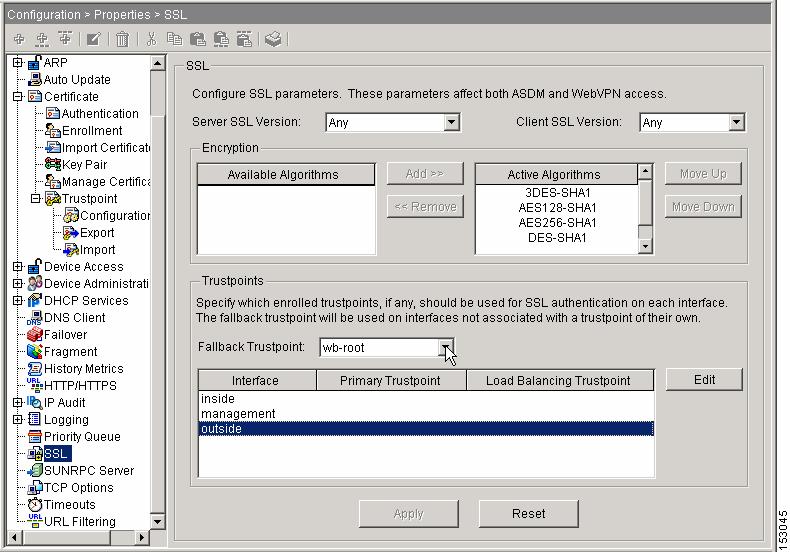
Task: Select 3DES-SHA1 in Active Algorithms
Action: [557, 193]
